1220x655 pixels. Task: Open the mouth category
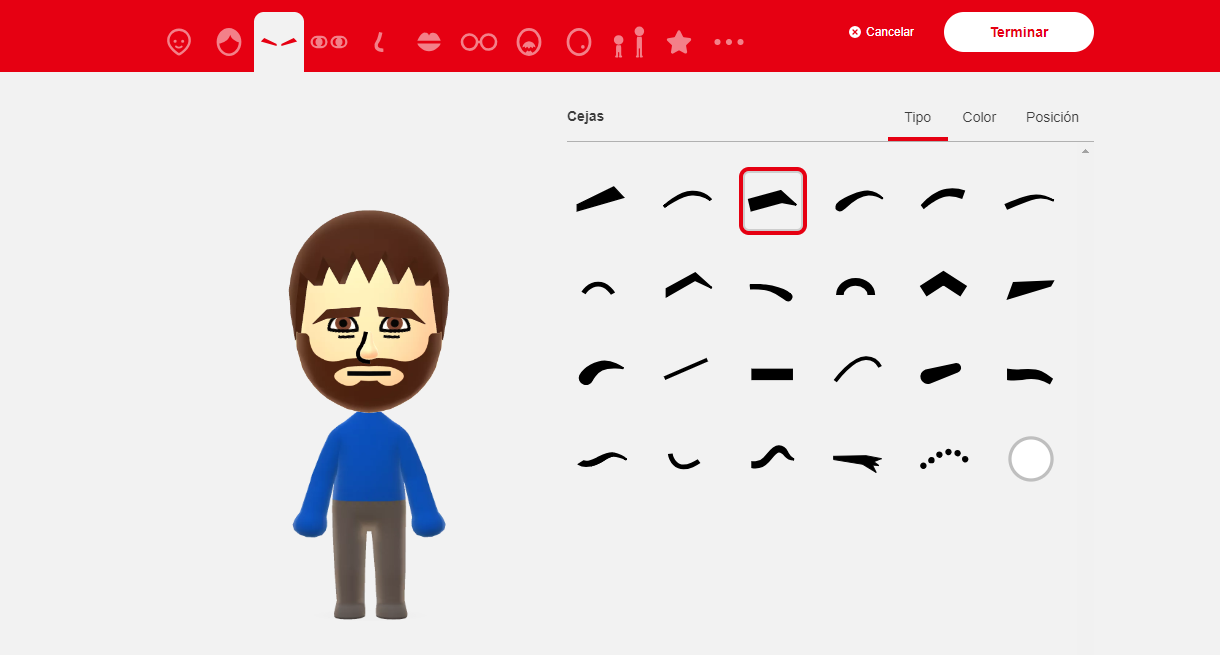pos(429,42)
